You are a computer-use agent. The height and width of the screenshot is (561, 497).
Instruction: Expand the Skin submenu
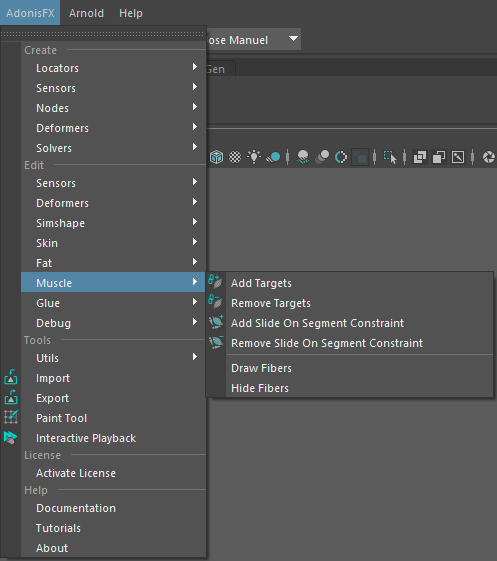click(113, 243)
